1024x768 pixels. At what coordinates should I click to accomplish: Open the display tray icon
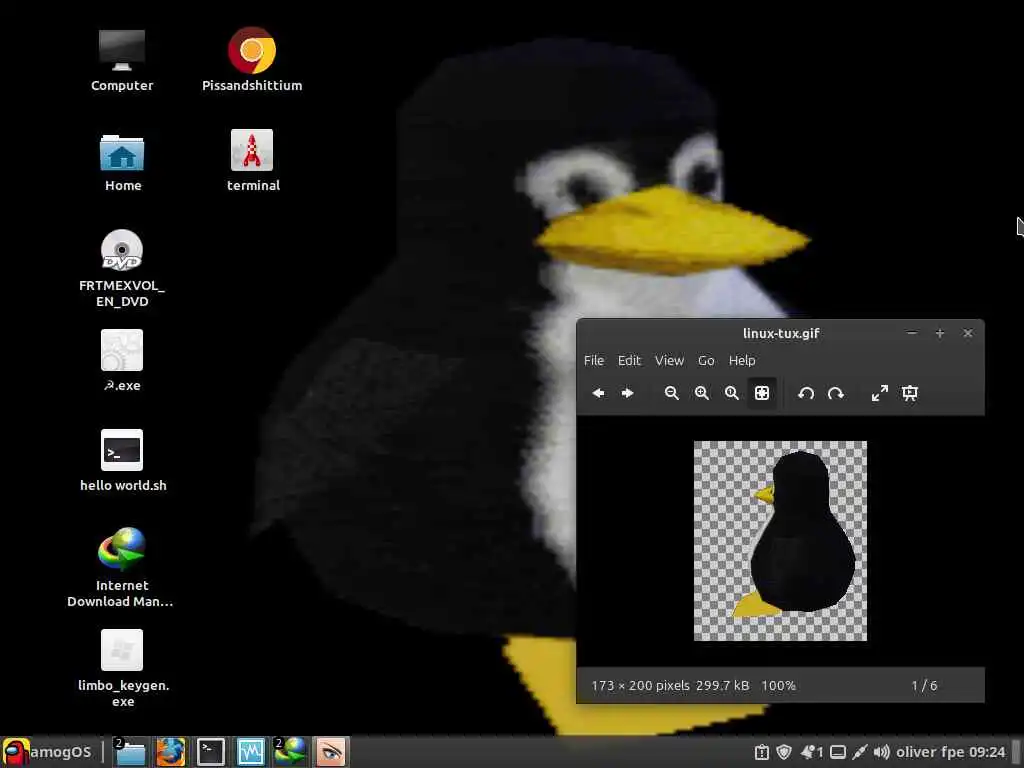pyautogui.click(x=838, y=752)
